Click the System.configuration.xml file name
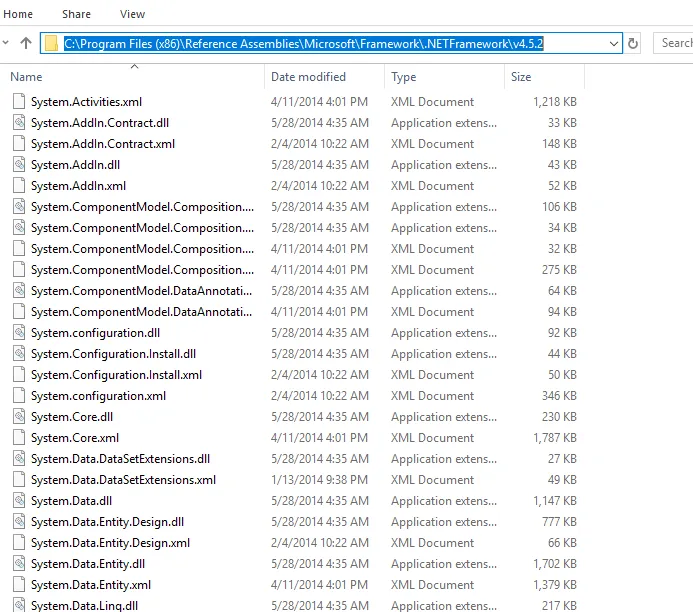693x612 pixels. (98, 396)
